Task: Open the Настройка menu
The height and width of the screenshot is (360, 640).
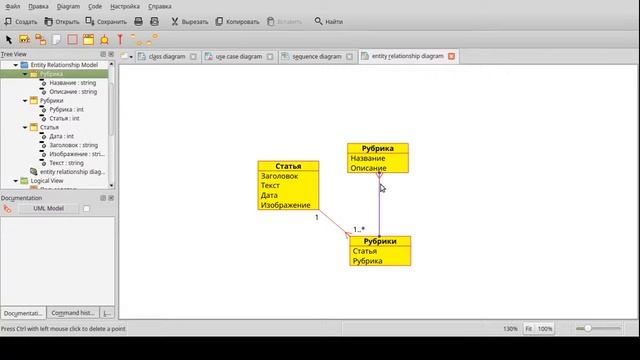Action: (x=125, y=7)
